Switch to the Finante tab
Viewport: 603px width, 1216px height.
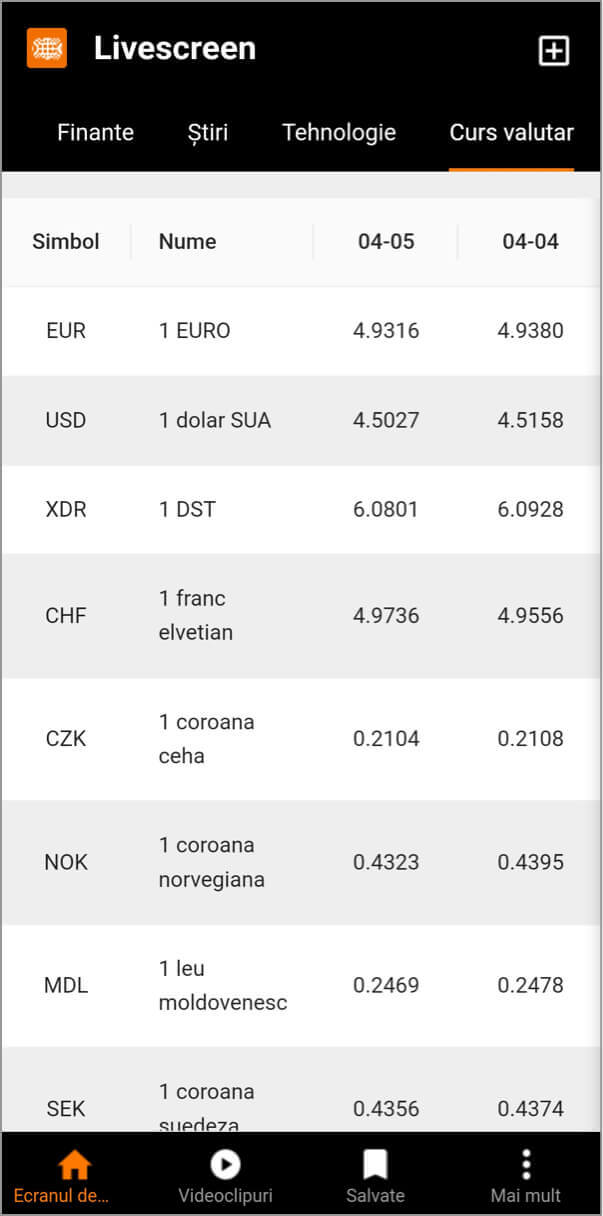point(95,132)
